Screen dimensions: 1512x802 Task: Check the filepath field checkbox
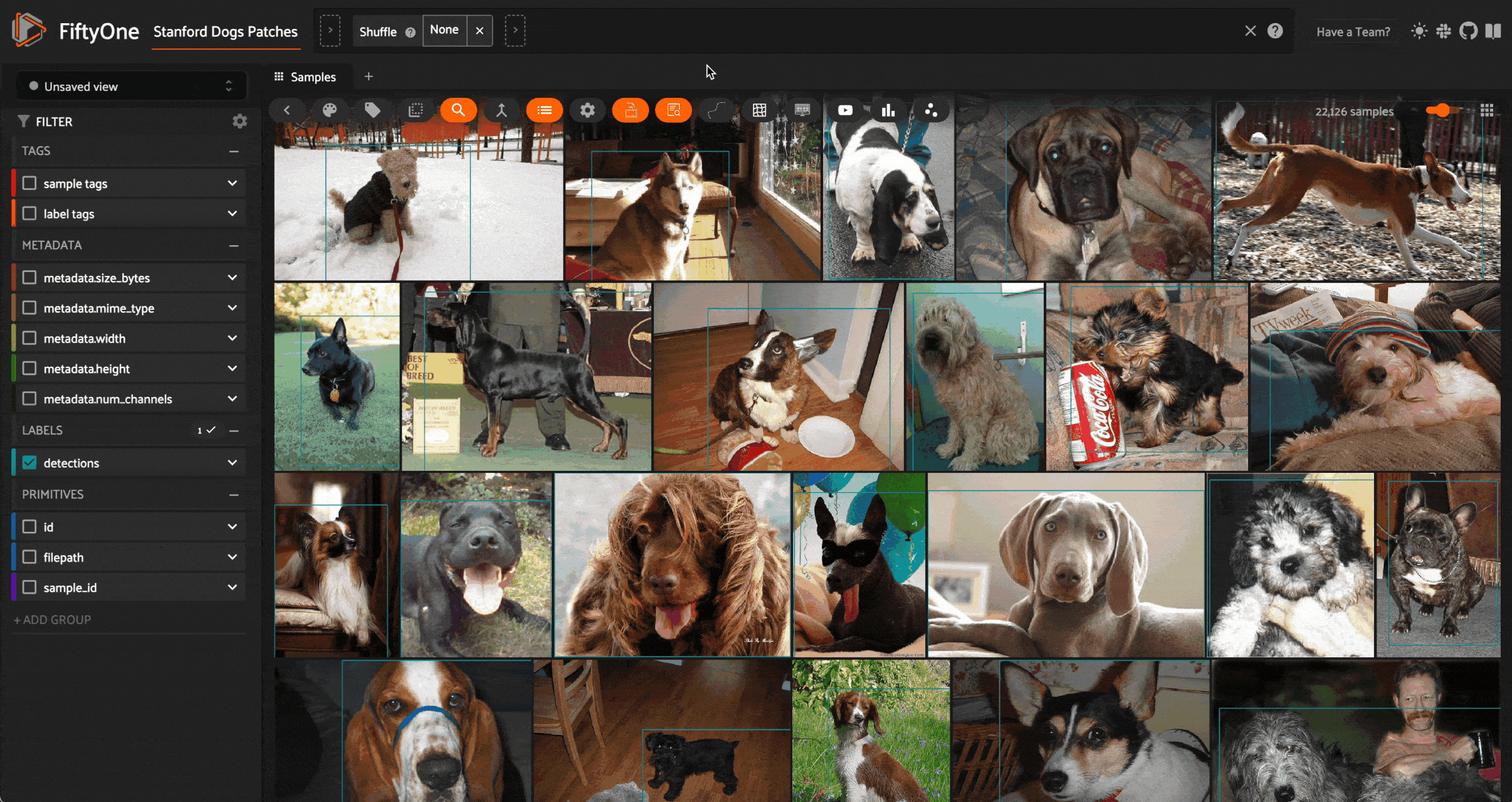[x=29, y=557]
